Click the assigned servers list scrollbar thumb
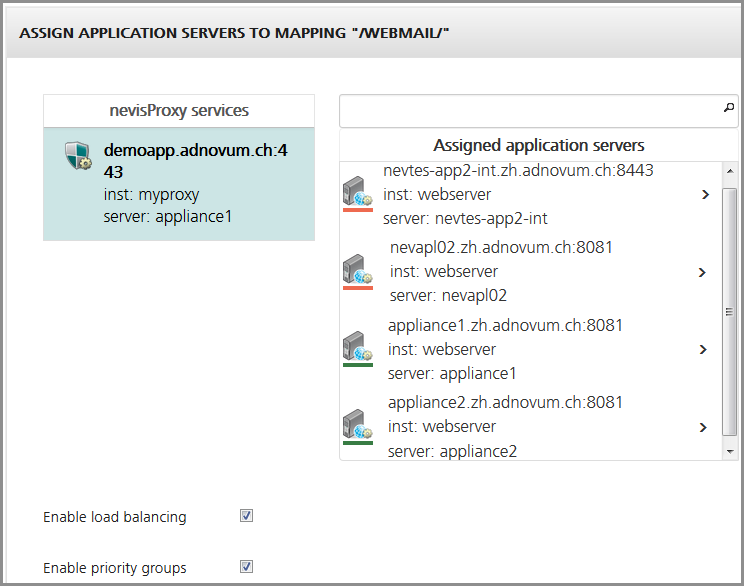The image size is (744, 586). 730,311
